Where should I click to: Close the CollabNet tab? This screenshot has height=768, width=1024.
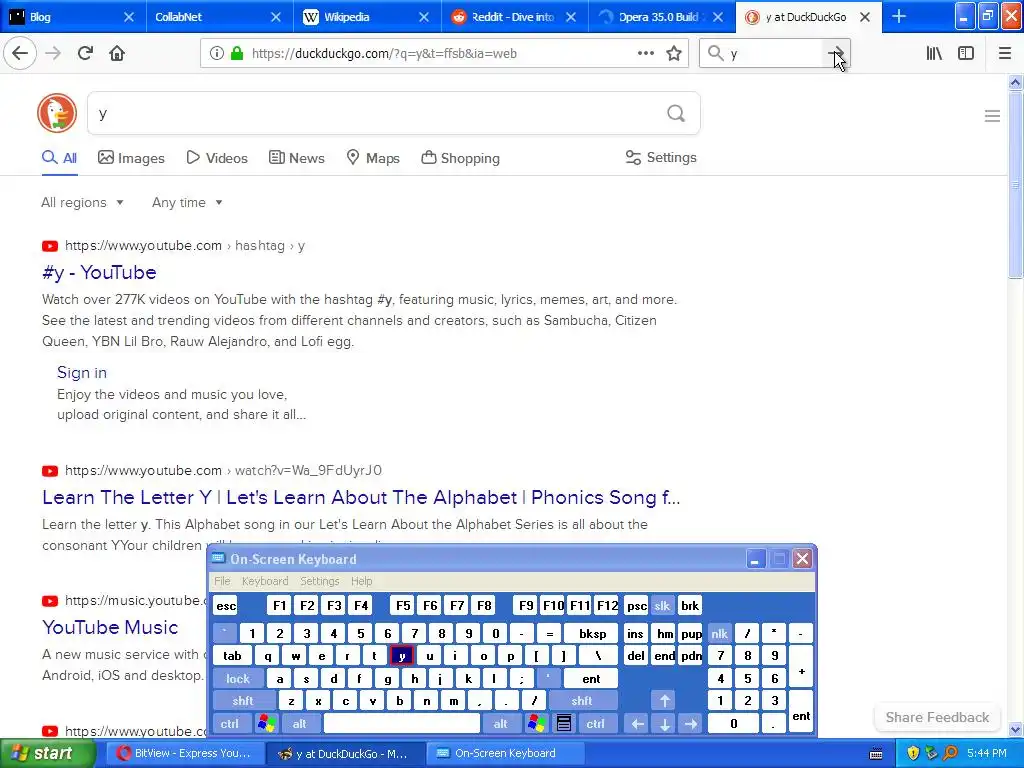click(276, 17)
